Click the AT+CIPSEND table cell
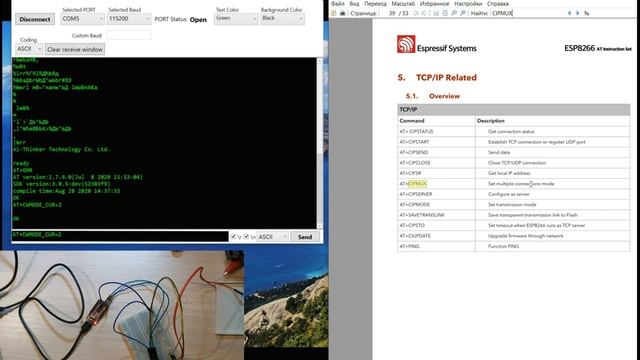Screen dimensions: 640x360 (436, 152)
